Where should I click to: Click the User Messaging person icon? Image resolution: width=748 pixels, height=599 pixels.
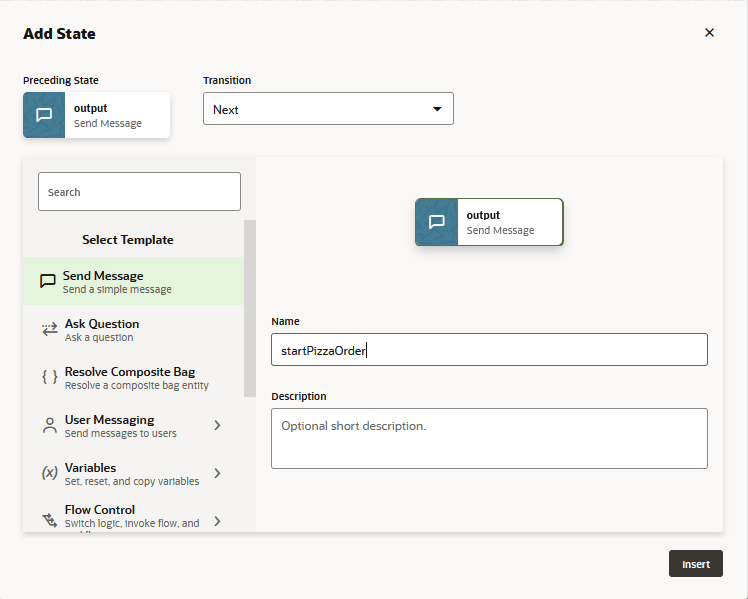(x=50, y=425)
